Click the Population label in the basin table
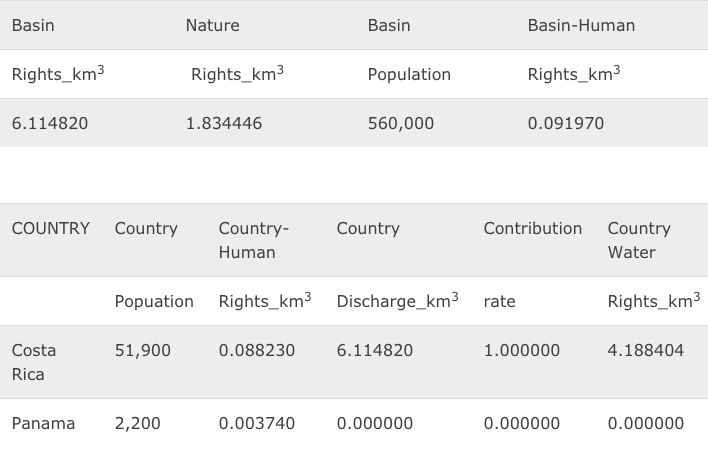708x456 pixels. [x=409, y=74]
